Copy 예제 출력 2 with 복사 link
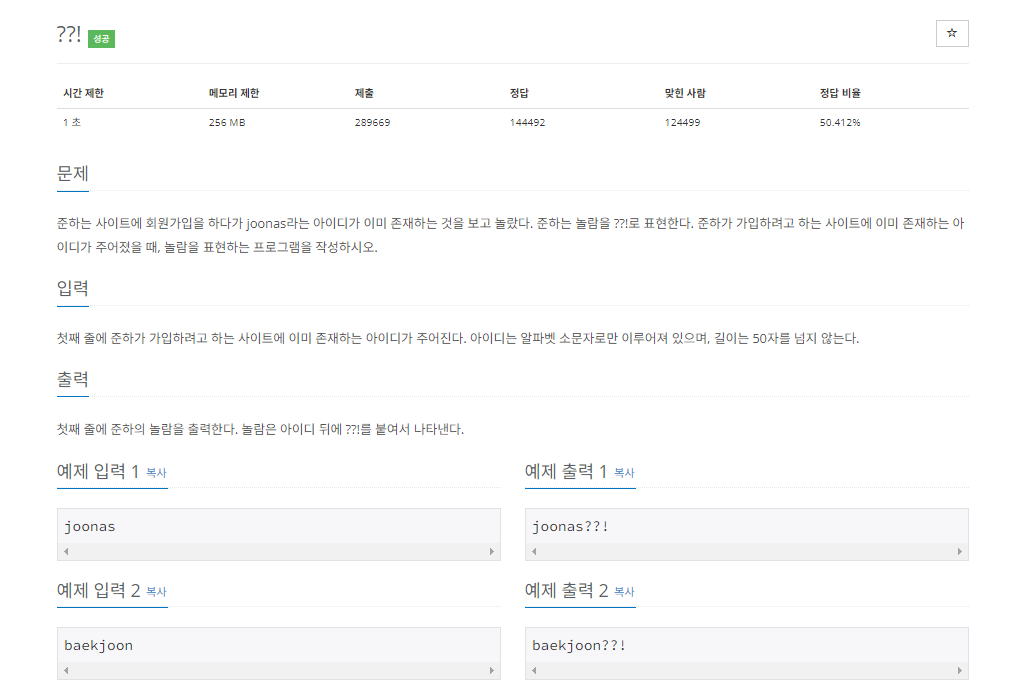The width and height of the screenshot is (1035, 698). pyautogui.click(x=624, y=592)
